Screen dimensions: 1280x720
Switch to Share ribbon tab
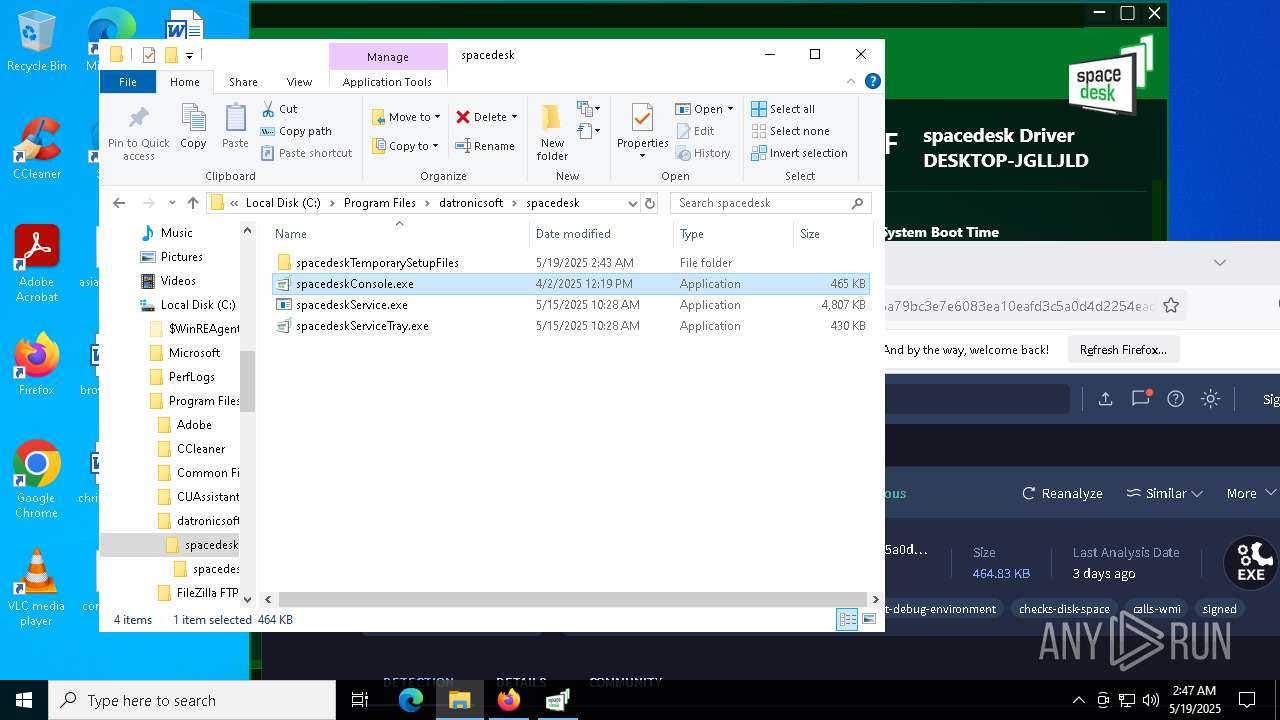[x=243, y=82]
